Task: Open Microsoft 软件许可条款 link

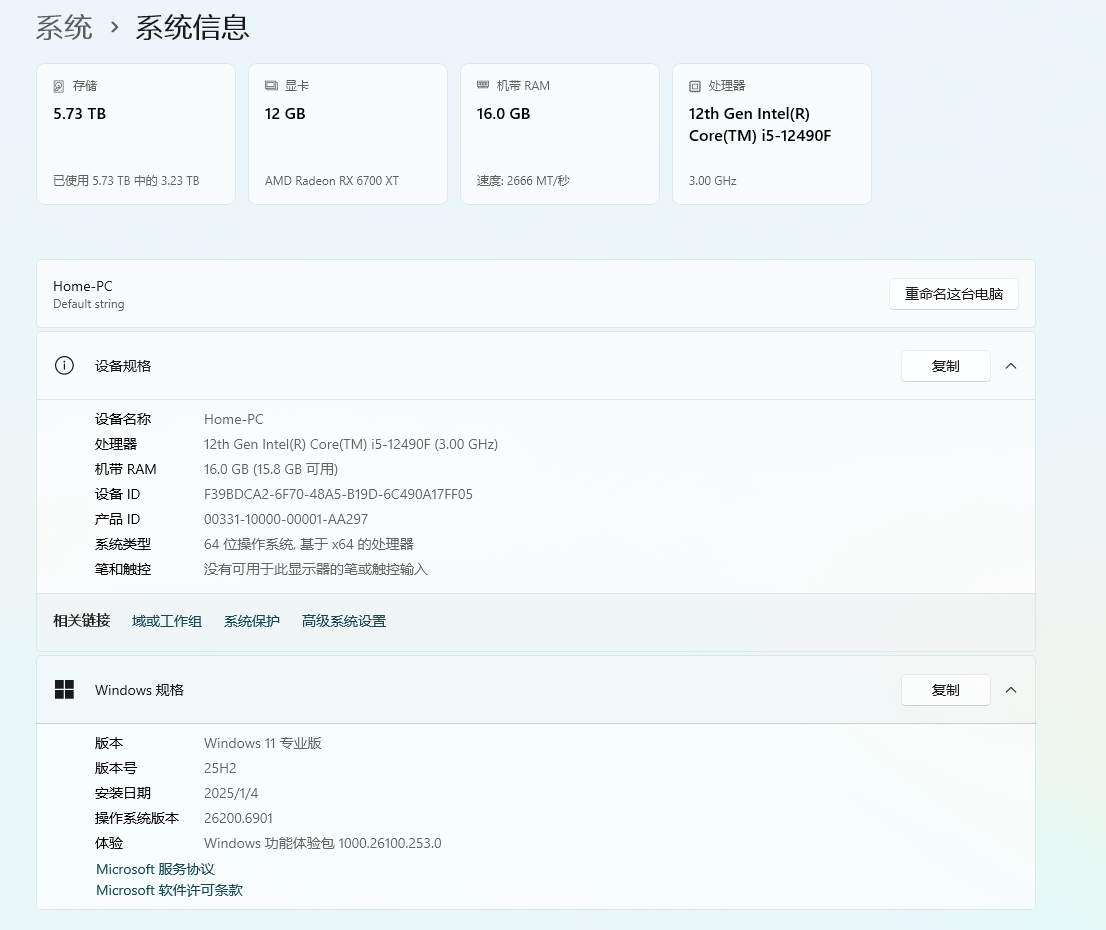Action: [169, 890]
